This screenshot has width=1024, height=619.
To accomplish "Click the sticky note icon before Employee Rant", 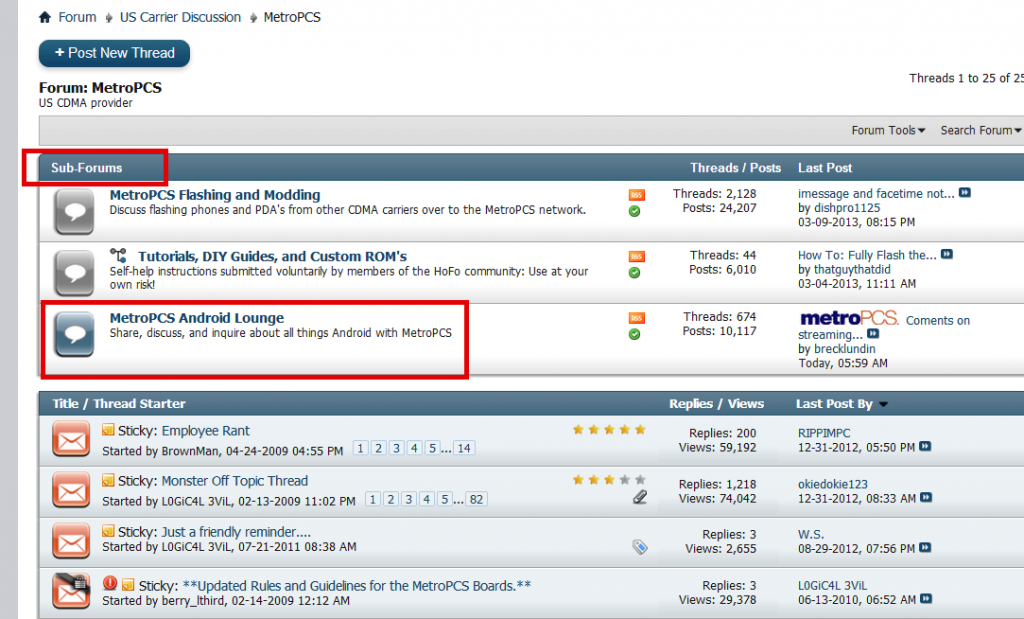I will (x=108, y=430).
